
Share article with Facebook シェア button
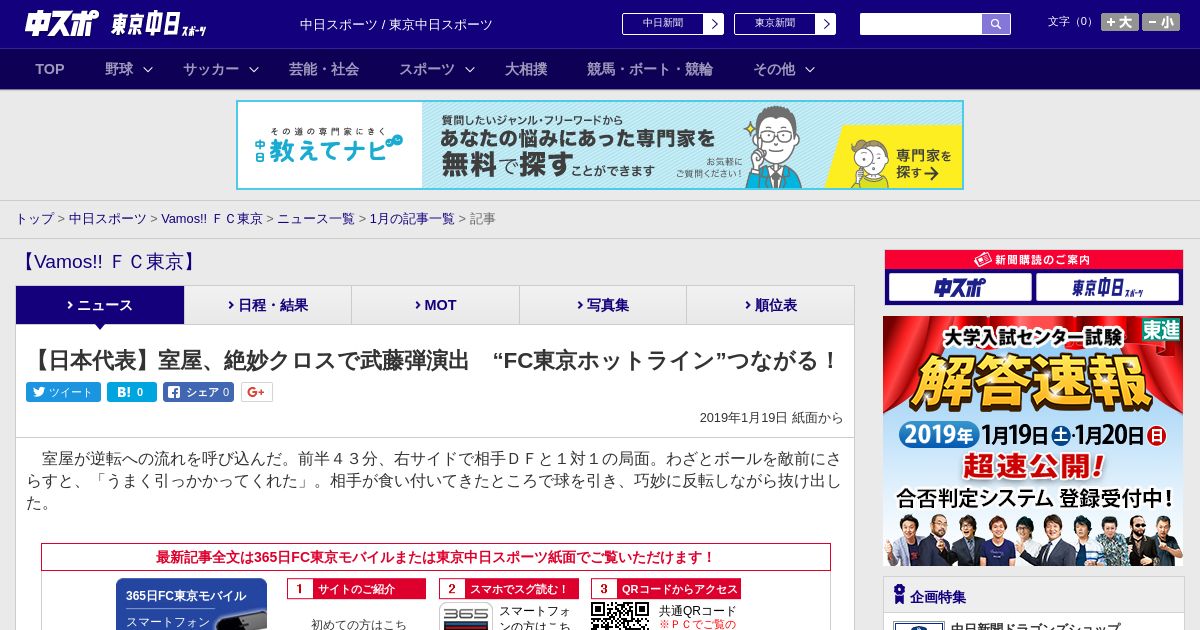(x=198, y=392)
